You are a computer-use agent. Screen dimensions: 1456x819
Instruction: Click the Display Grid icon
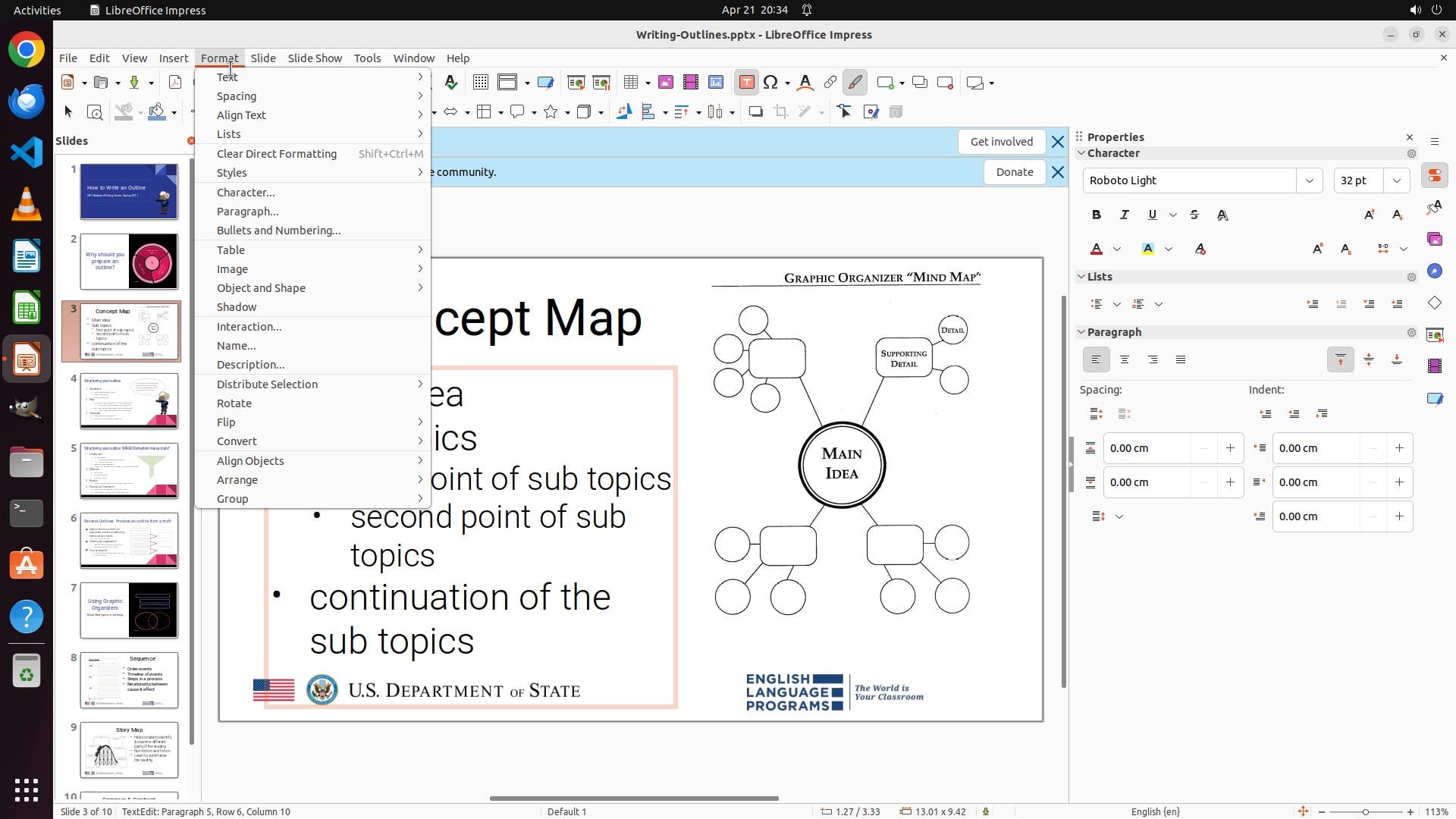(x=480, y=83)
